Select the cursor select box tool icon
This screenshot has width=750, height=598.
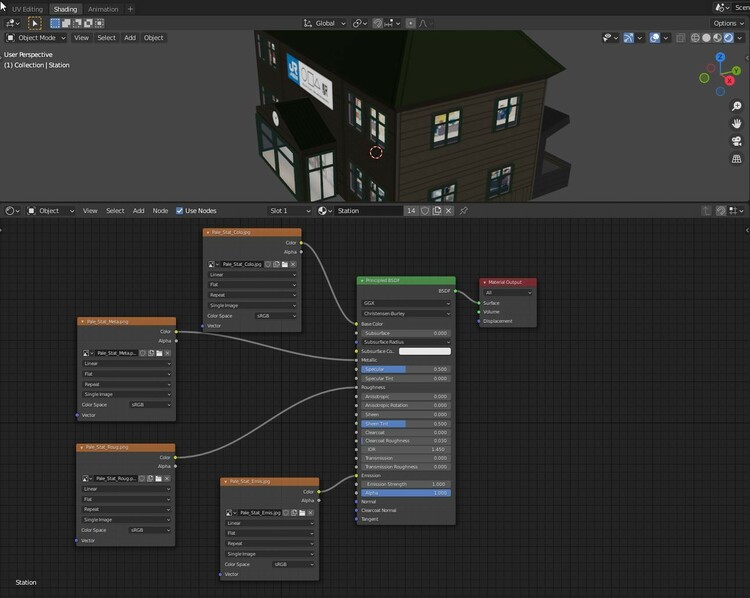(35, 23)
